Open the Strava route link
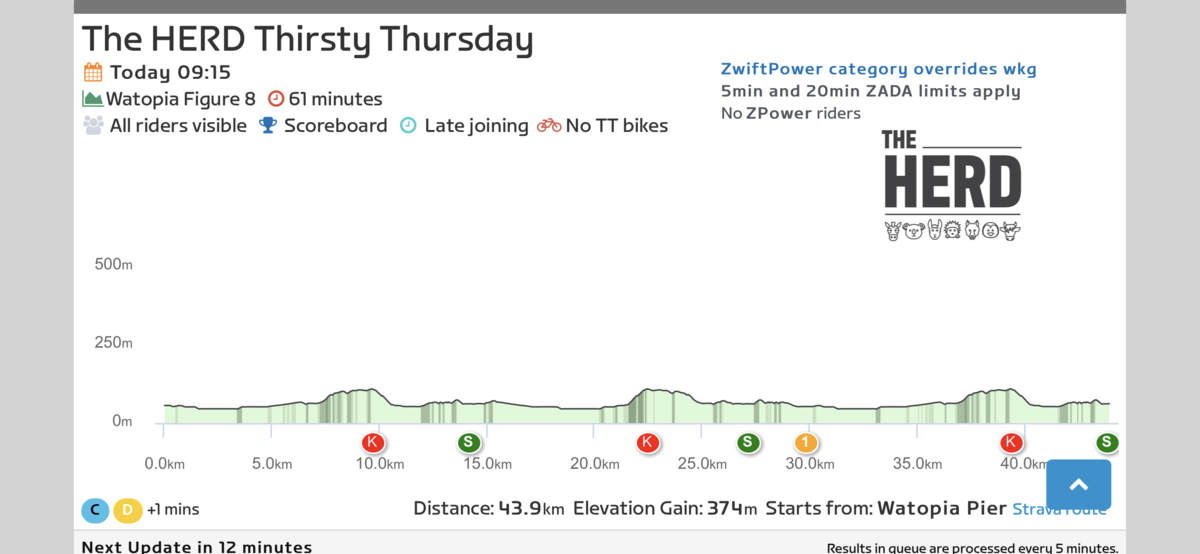The image size is (1200, 554). pos(1059,509)
